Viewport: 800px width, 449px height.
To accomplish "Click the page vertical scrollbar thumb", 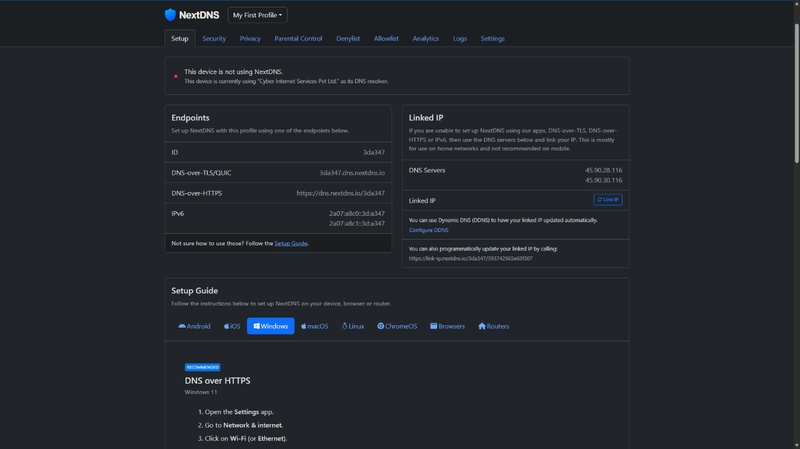I will click(796, 94).
